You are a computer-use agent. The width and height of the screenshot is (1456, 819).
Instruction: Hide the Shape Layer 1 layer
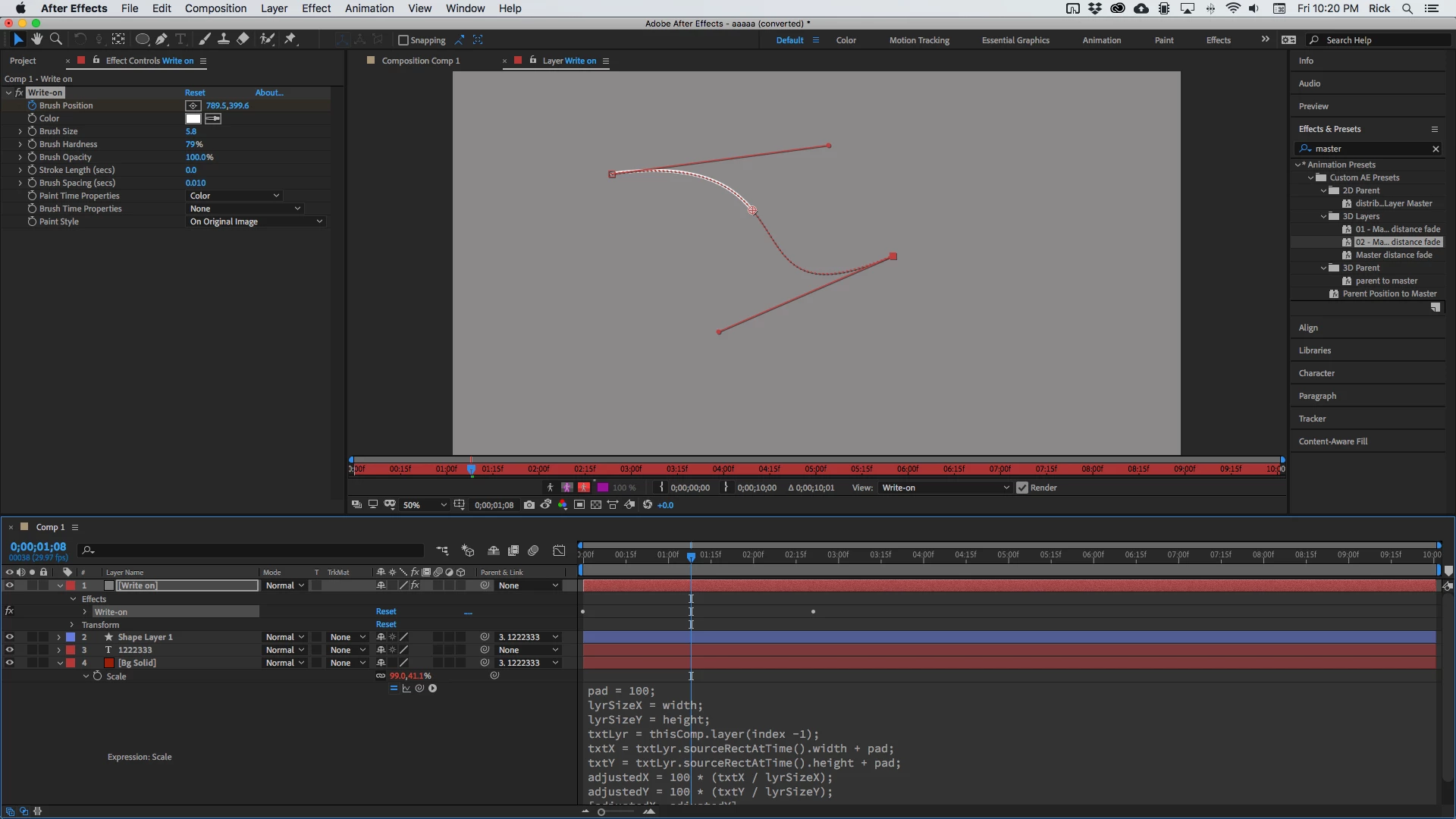click(9, 637)
